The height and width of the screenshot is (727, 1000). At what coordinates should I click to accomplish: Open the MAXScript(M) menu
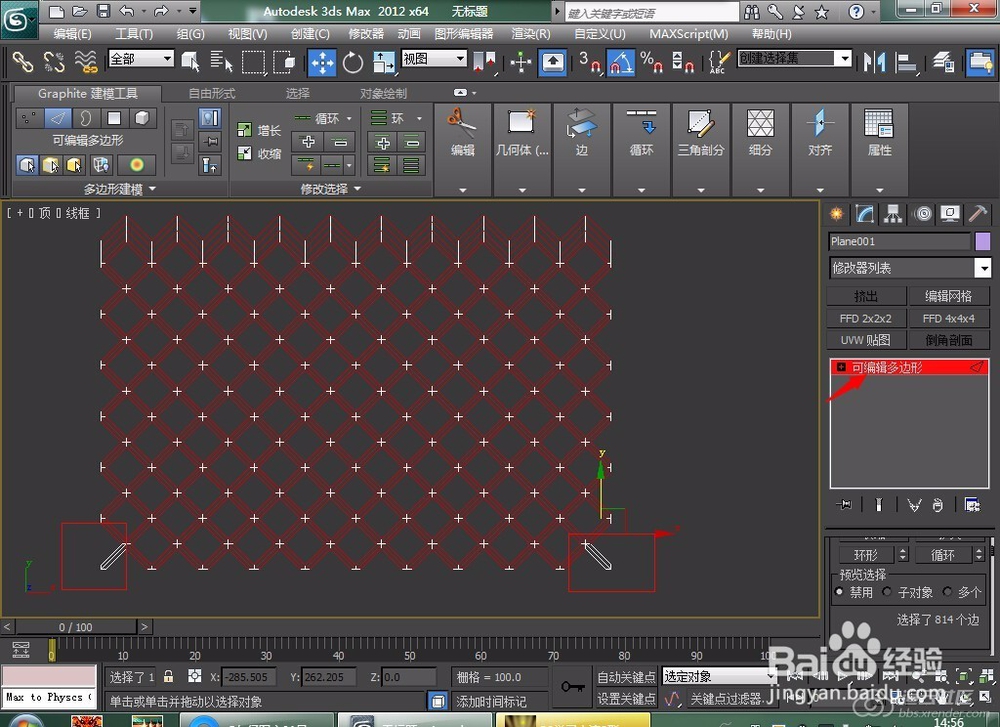click(x=688, y=34)
